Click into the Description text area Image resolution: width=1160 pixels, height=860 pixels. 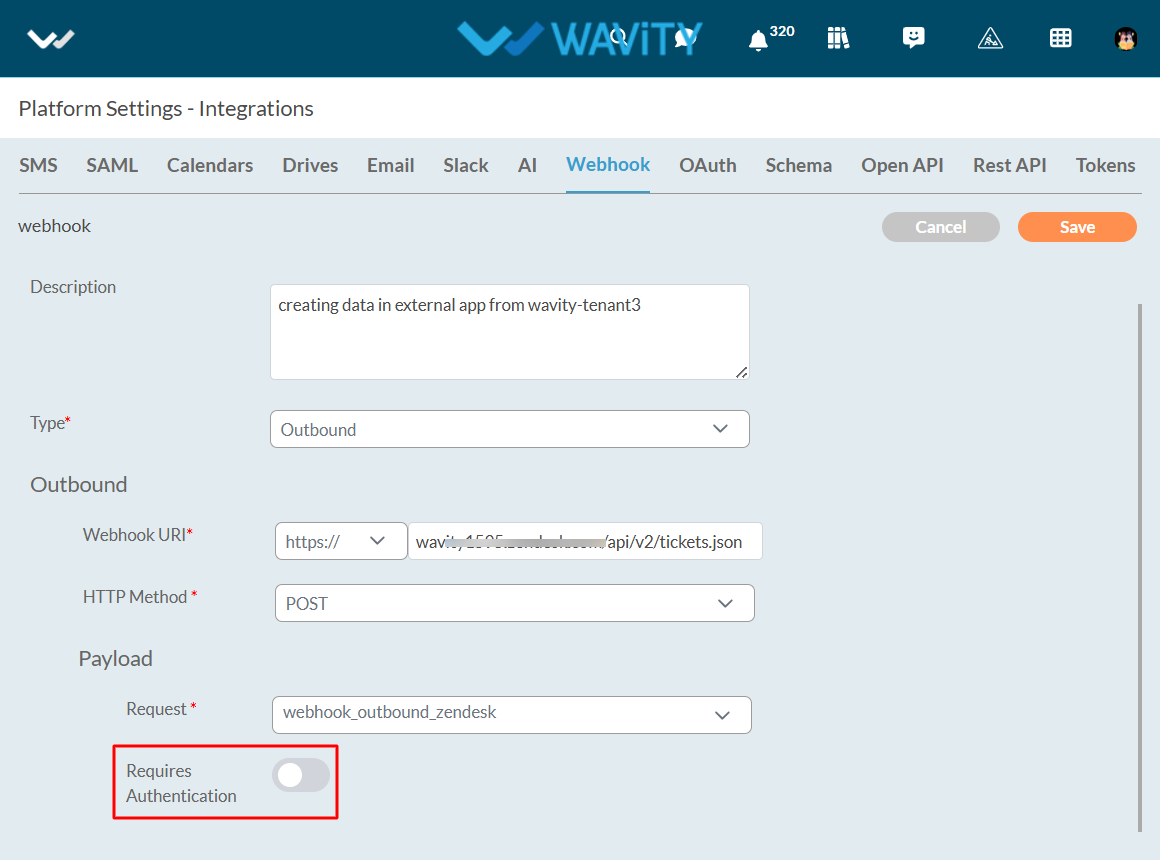[510, 332]
